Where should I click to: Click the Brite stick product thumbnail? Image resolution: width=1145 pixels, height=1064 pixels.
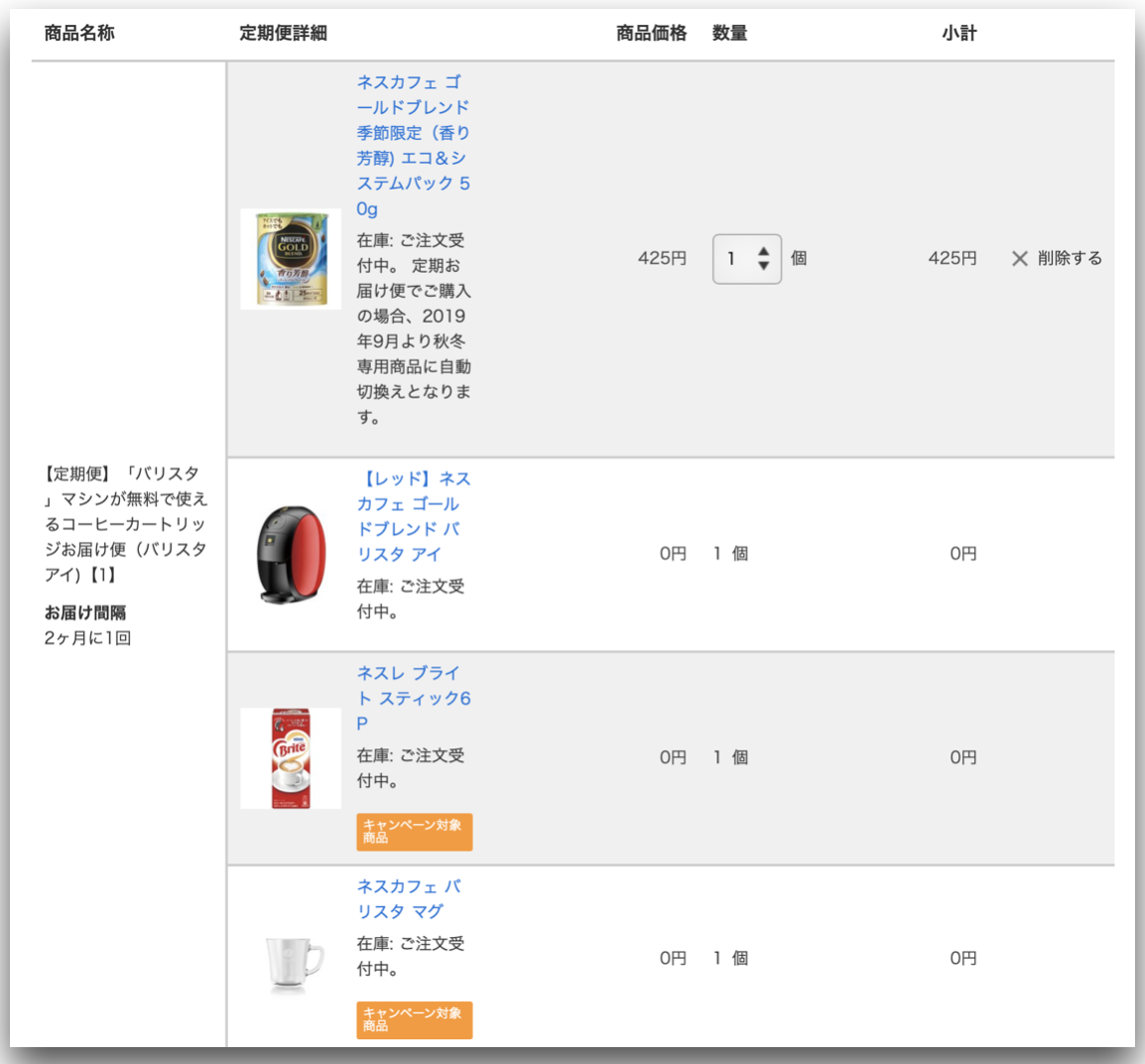291,758
